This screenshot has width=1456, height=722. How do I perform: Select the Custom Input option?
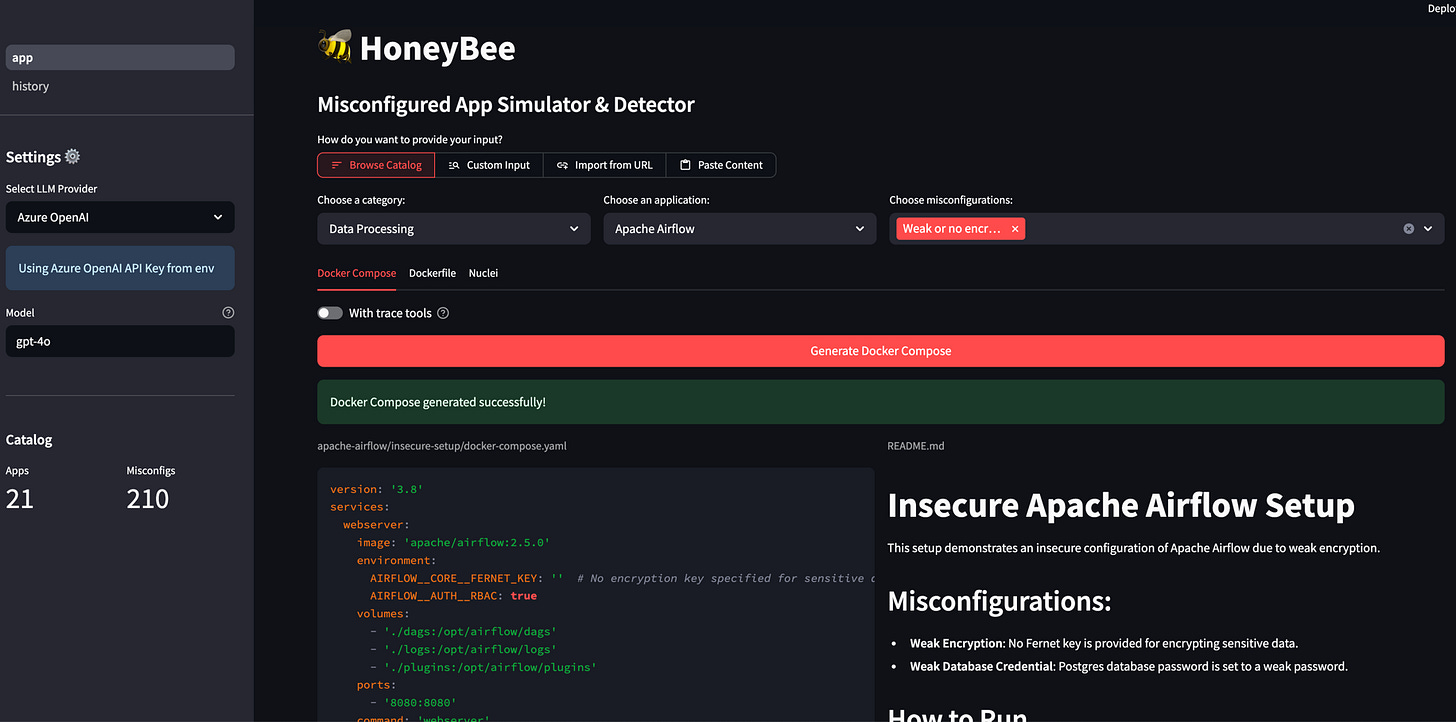click(489, 165)
